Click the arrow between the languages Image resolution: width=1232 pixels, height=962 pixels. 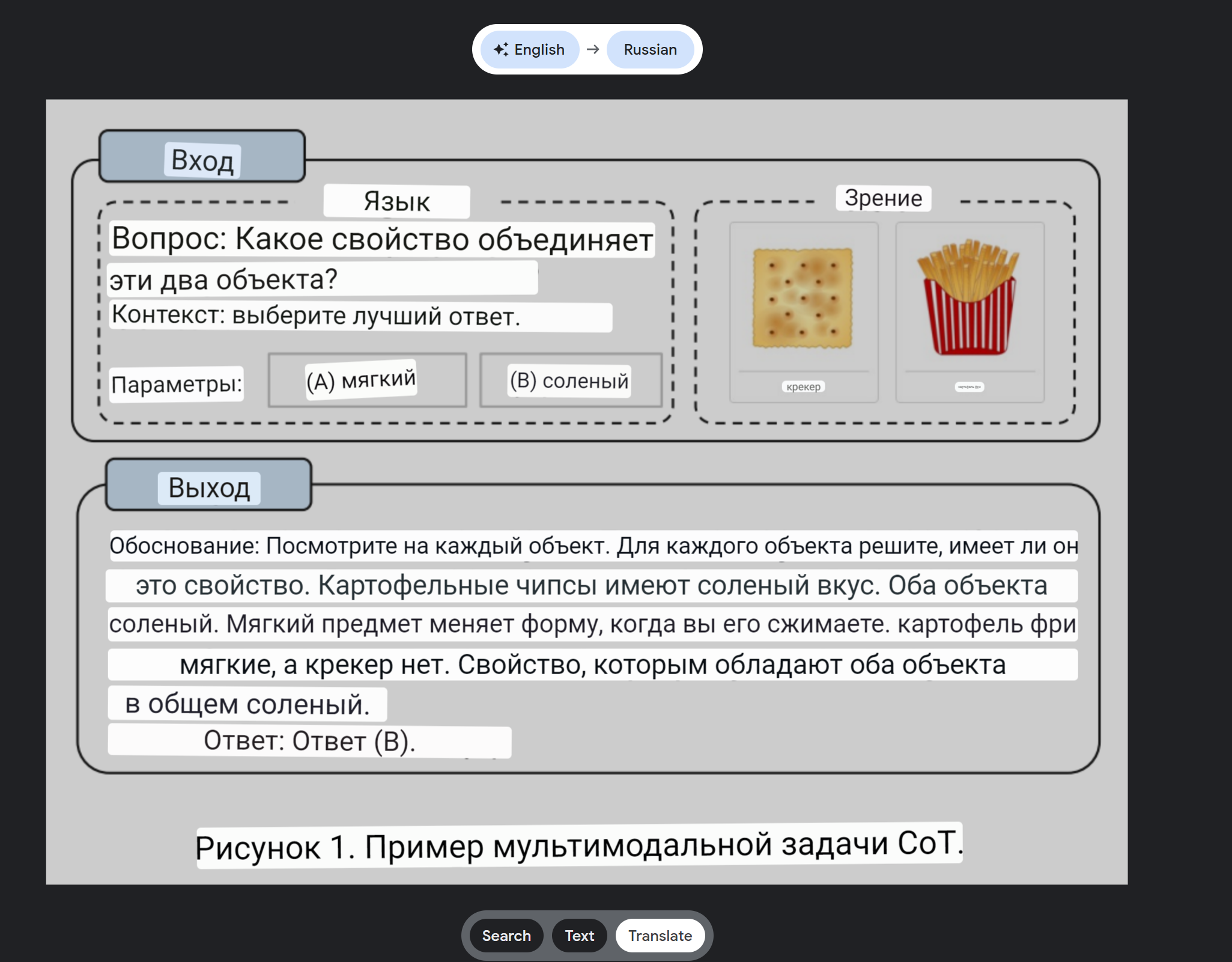click(593, 49)
